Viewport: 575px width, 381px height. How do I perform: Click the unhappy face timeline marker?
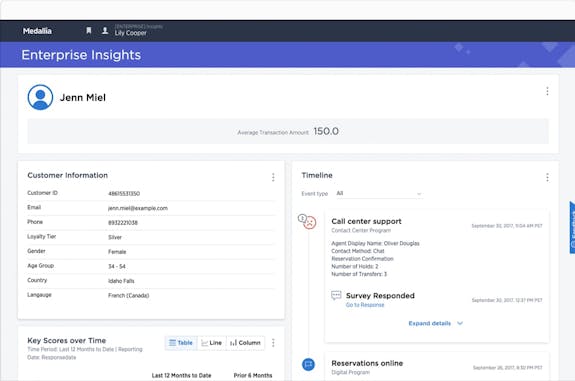pyautogui.click(x=310, y=222)
